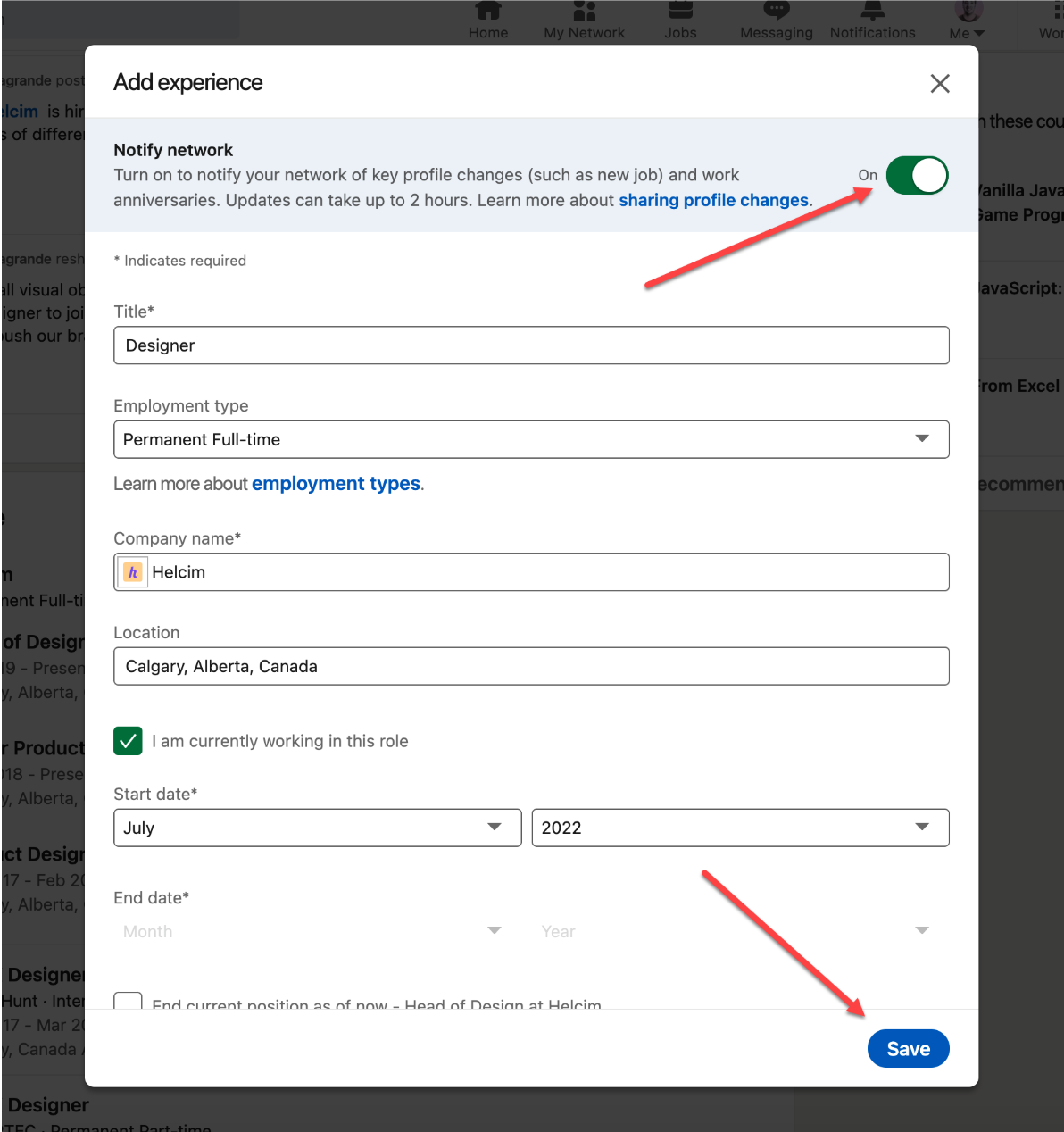Check End current position as of now
This screenshot has width=1064, height=1132.
128,1002
